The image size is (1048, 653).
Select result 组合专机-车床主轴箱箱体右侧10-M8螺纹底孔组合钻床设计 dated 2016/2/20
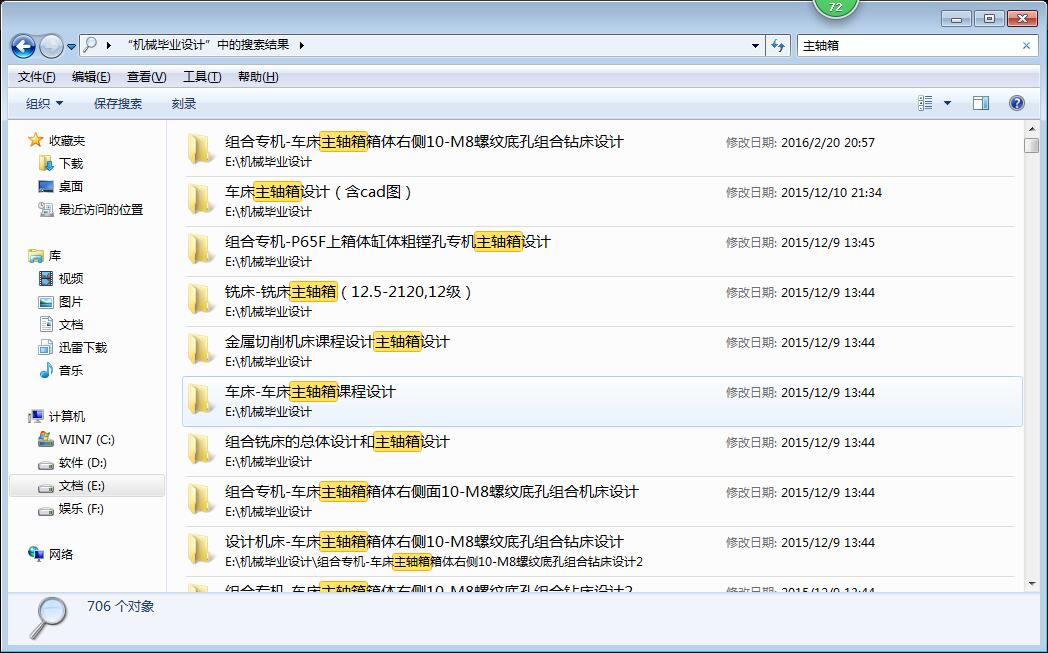tap(602, 150)
